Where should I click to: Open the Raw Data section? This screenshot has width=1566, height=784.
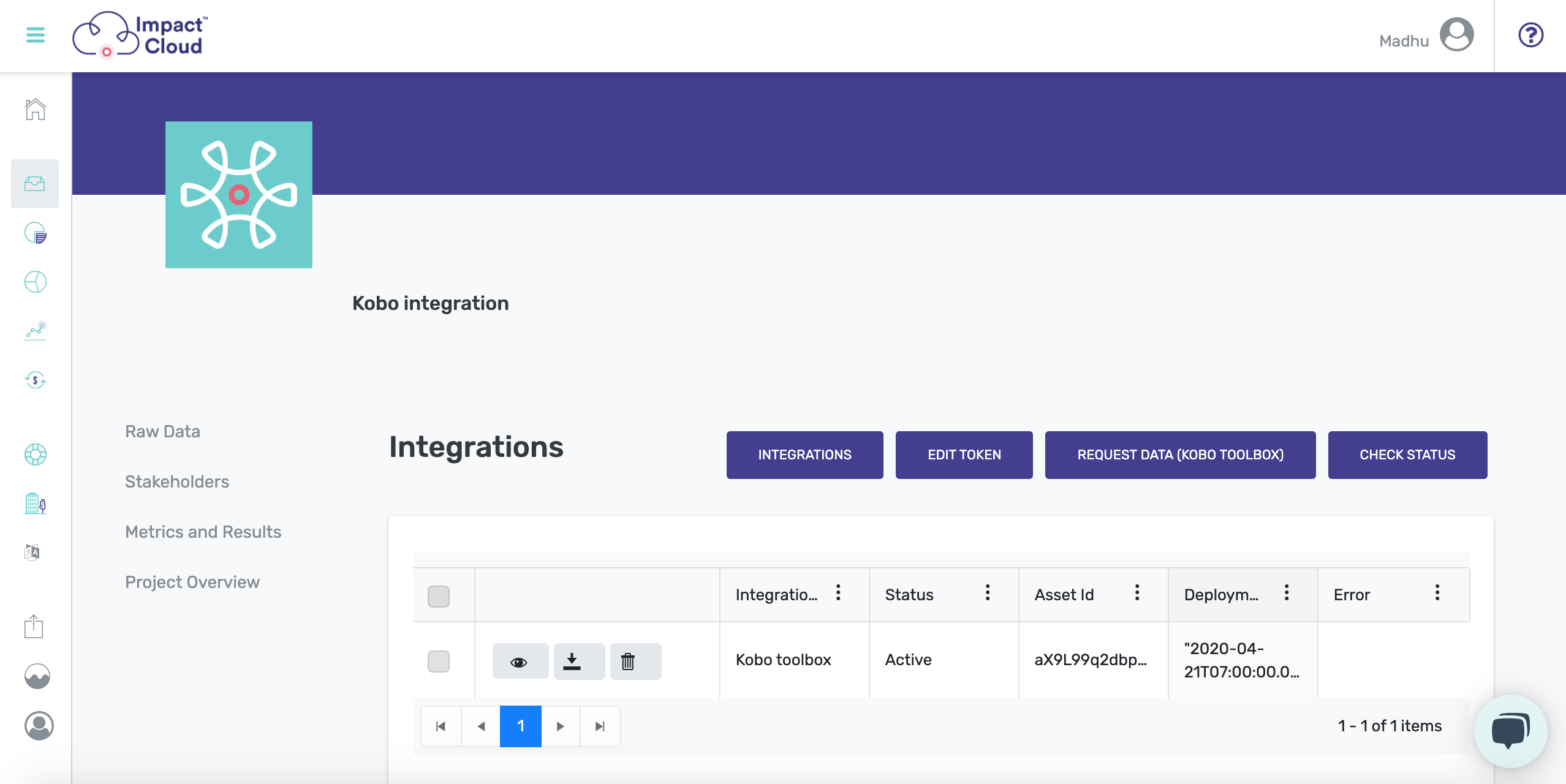(162, 432)
